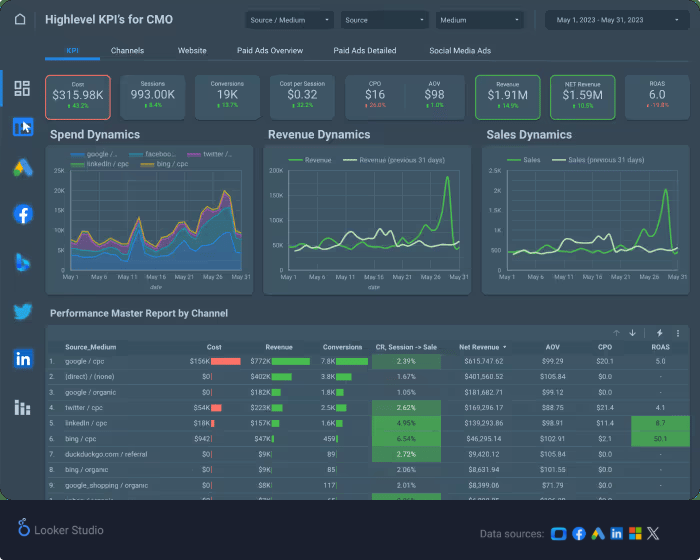The image size is (700, 560).
Task: Click Looker Studio logo
Action: coord(60,529)
